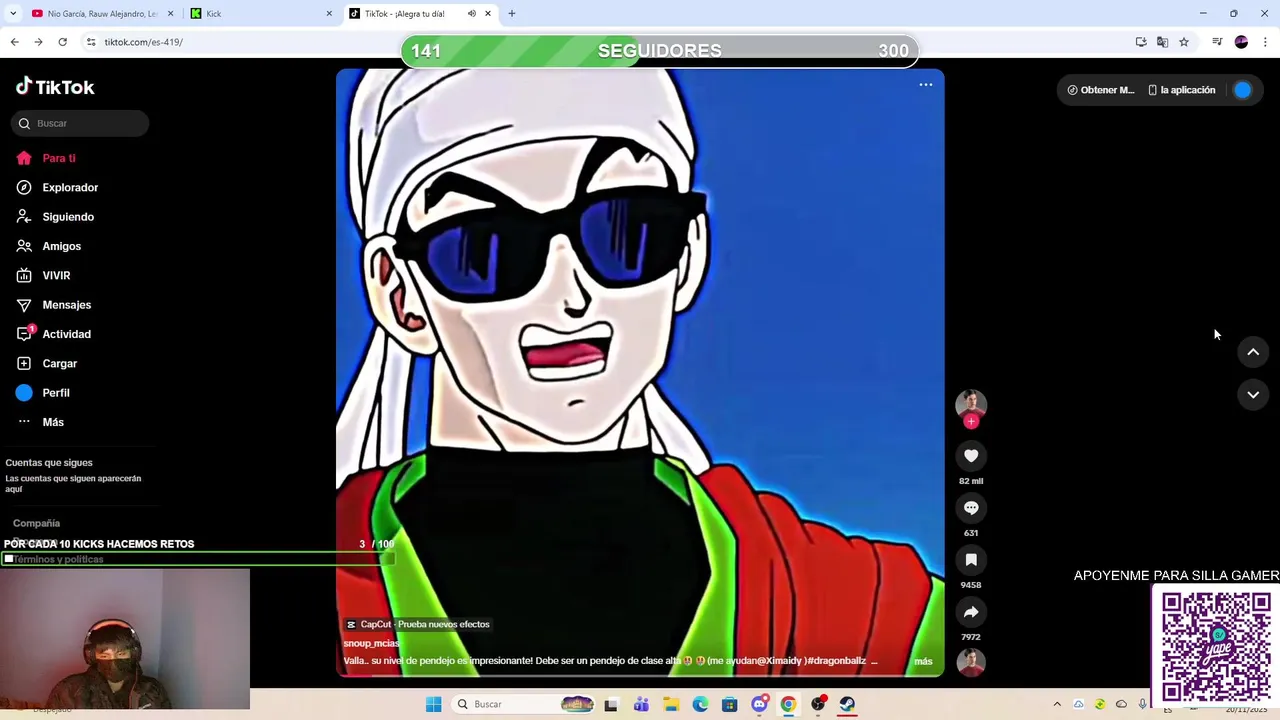
Task: Bookmark the page with the star icon
Action: point(1184,42)
